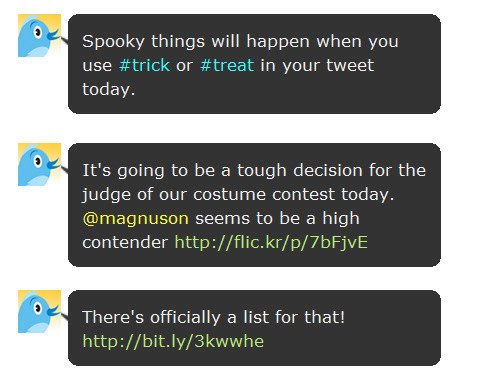Image resolution: width=488 pixels, height=382 pixels.
Task: Visit the @magnuson profile mention
Action: click(x=135, y=219)
